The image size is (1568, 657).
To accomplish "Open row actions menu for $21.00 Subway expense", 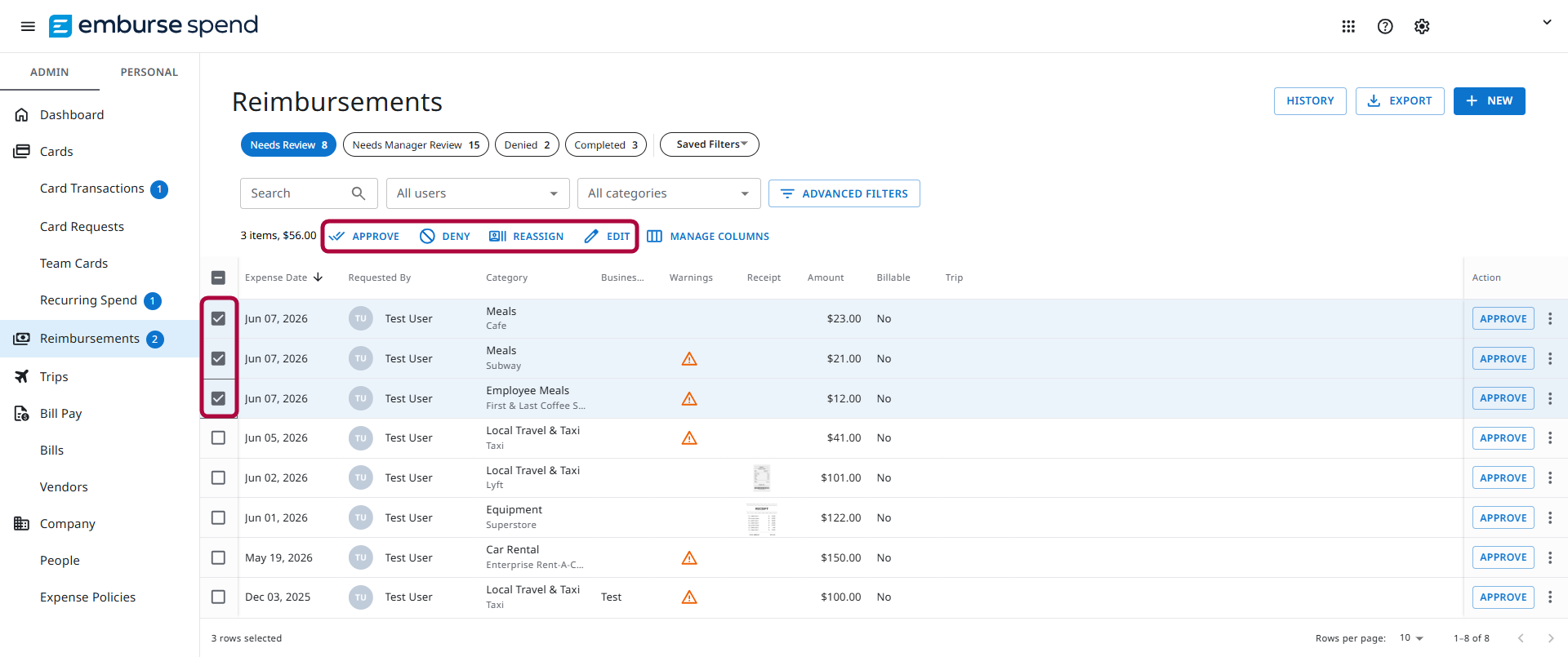I will [x=1550, y=358].
